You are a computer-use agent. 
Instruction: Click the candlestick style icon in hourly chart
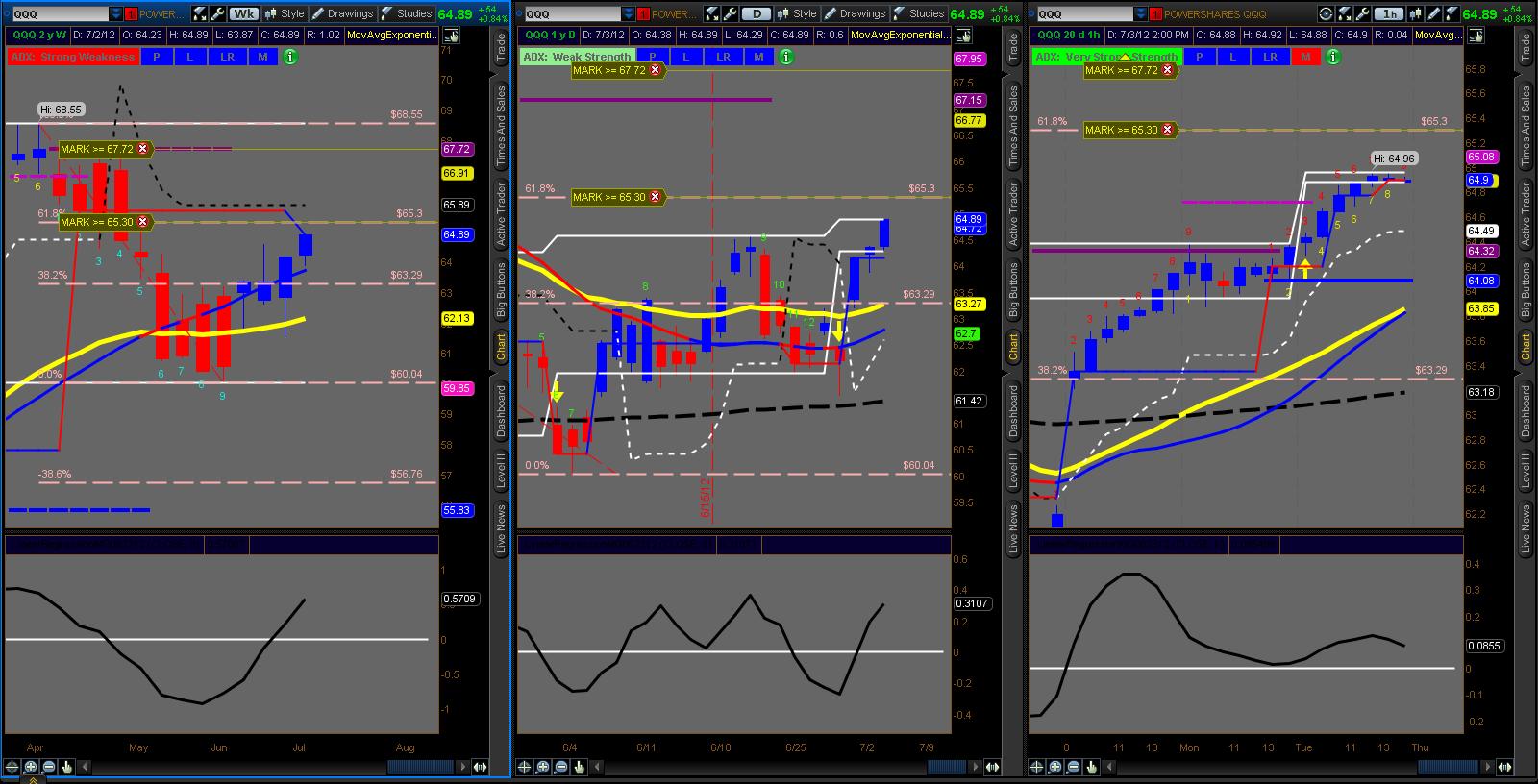(x=1414, y=14)
